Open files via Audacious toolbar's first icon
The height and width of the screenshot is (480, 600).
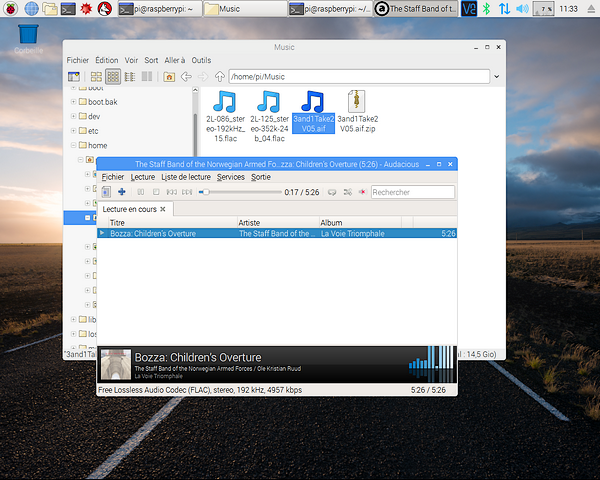click(106, 192)
